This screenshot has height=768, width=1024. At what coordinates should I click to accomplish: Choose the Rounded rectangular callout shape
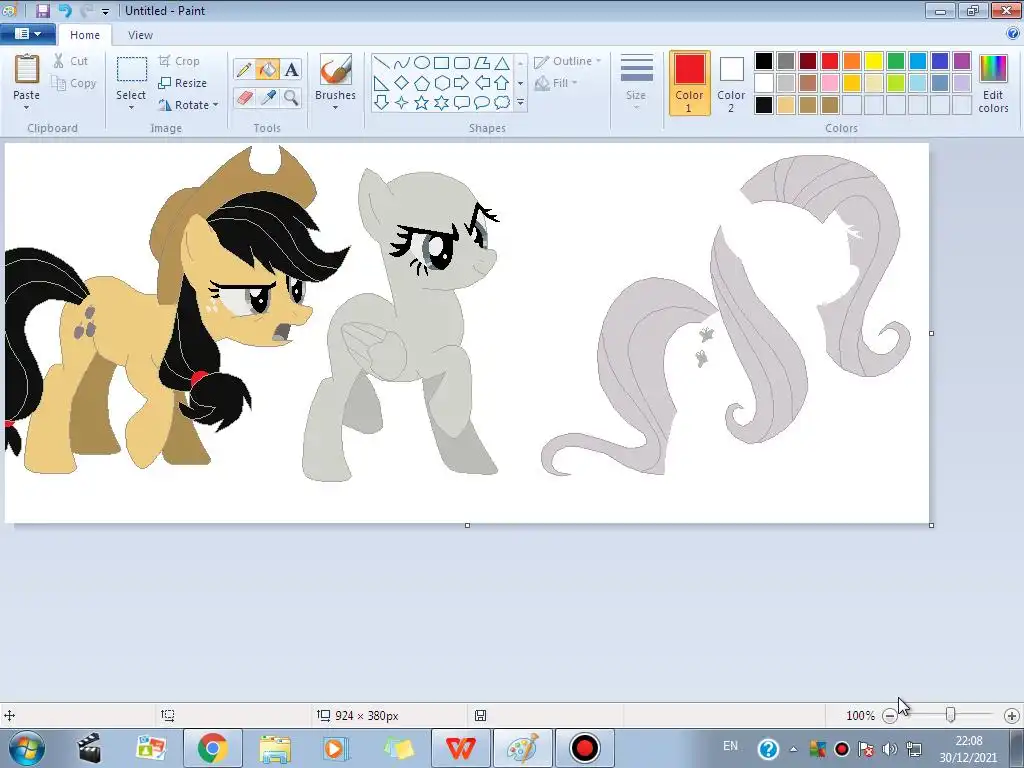[462, 103]
